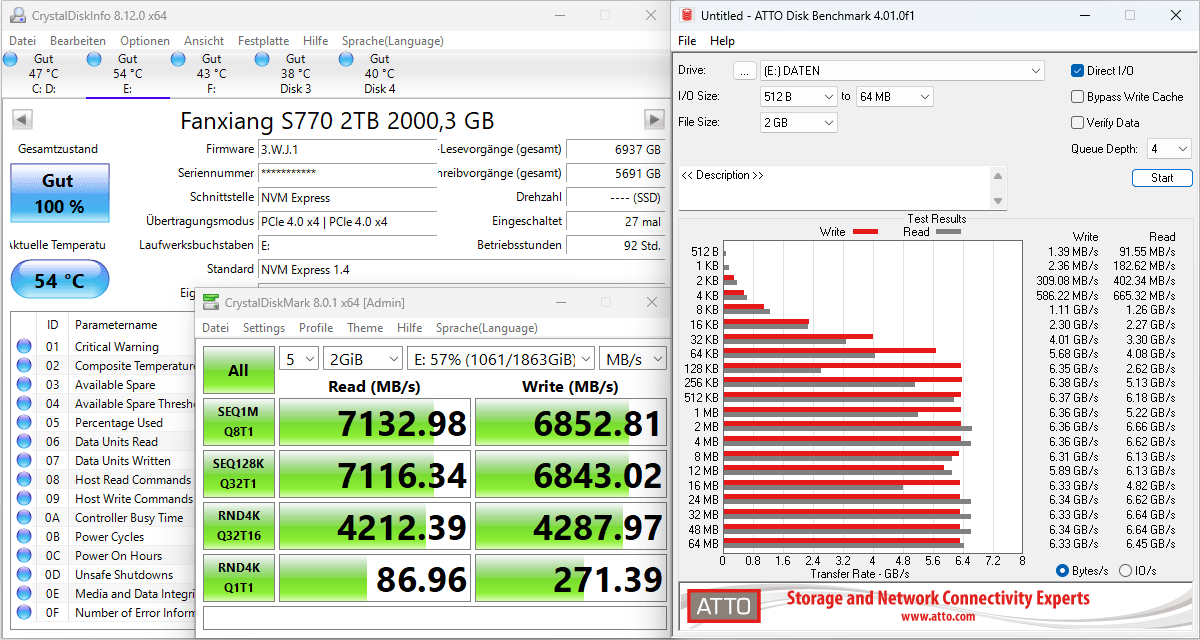Click gray Read legend color swatch
The height and width of the screenshot is (640, 1200).
point(948,232)
